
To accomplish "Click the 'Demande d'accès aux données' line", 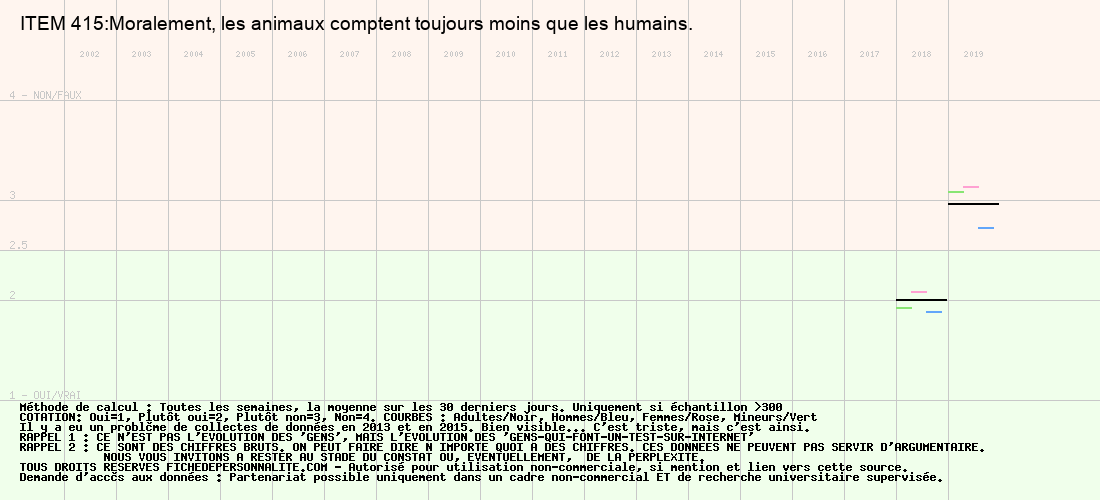I will tap(481, 478).
